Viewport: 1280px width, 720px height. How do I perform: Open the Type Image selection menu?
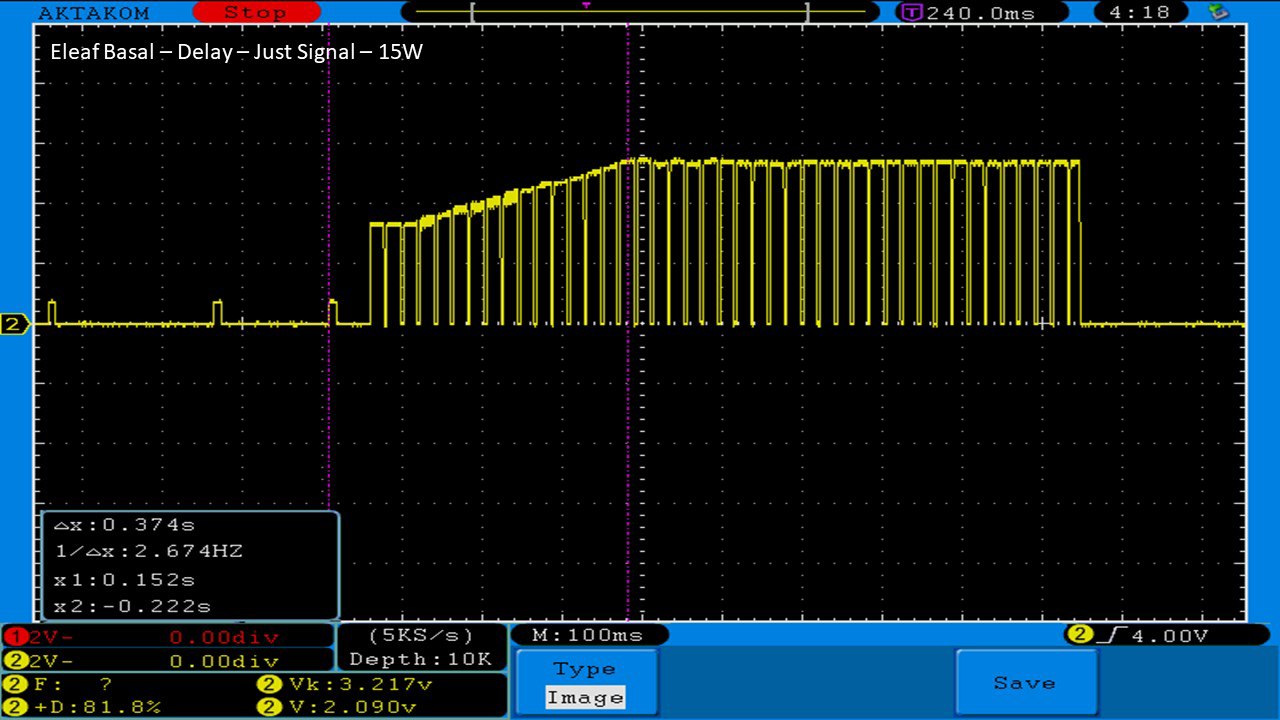(585, 683)
